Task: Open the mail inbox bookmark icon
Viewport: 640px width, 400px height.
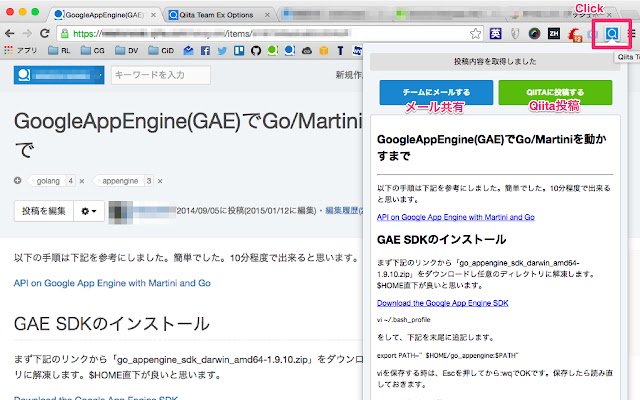Action: [189, 51]
